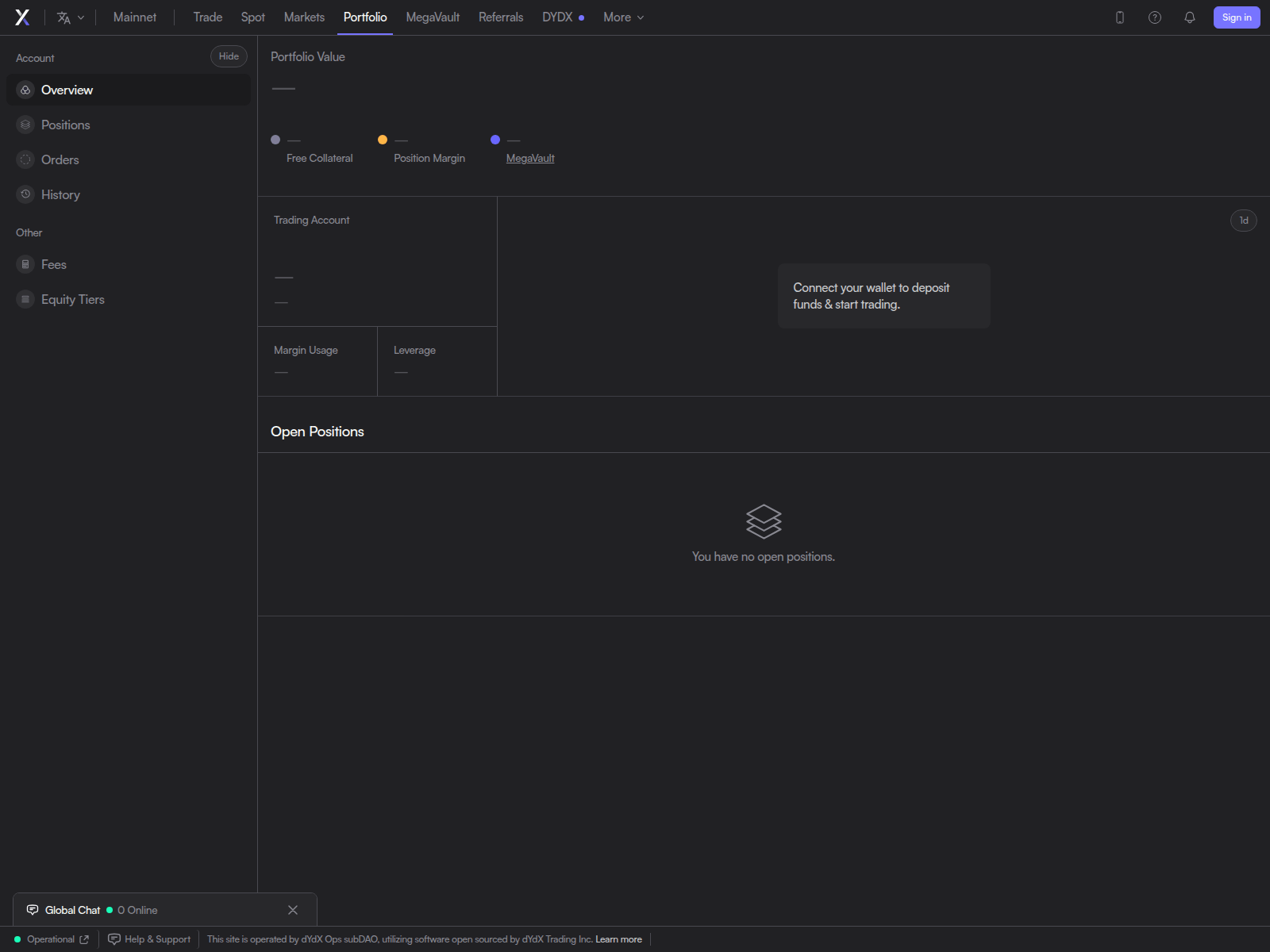Click the Trading Account card

click(378, 262)
